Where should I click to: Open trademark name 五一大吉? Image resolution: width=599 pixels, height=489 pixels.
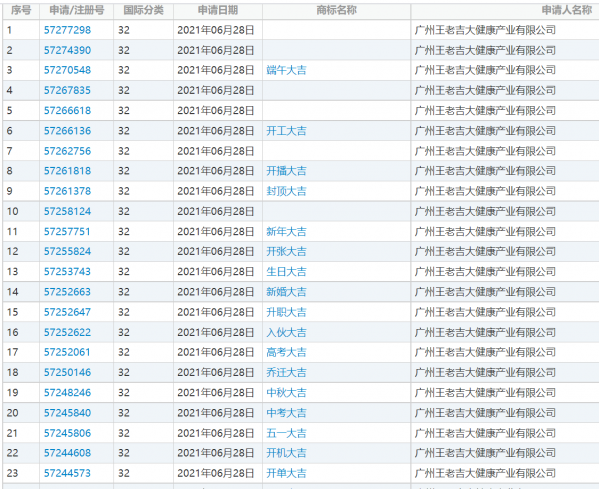[286, 434]
